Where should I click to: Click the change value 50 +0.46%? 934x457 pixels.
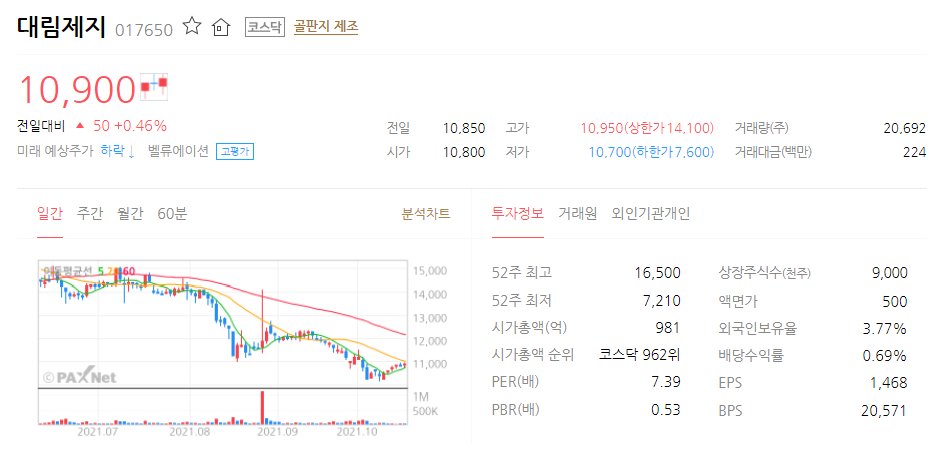coord(130,126)
